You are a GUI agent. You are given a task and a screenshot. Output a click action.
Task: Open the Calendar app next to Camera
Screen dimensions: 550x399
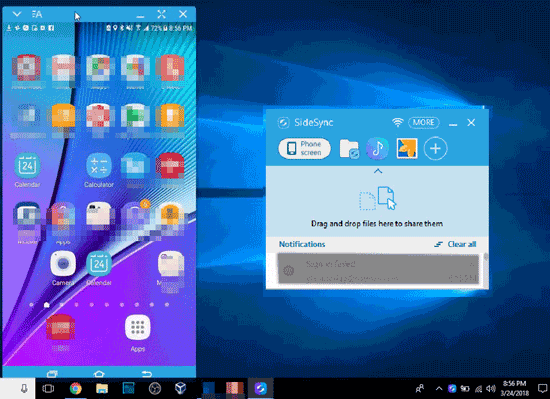point(99,268)
